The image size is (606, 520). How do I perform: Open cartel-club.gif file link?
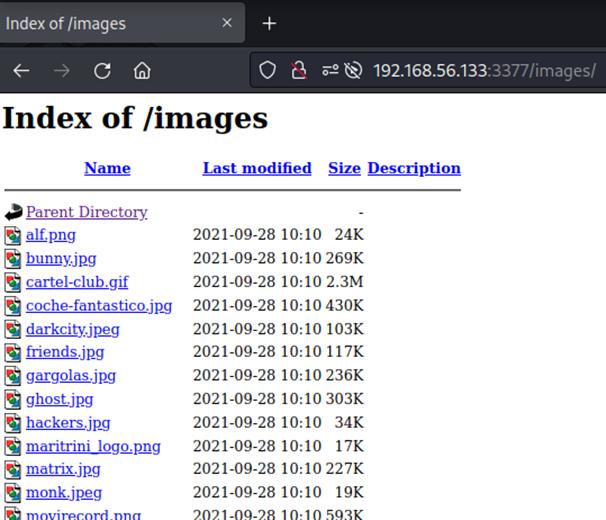77,282
